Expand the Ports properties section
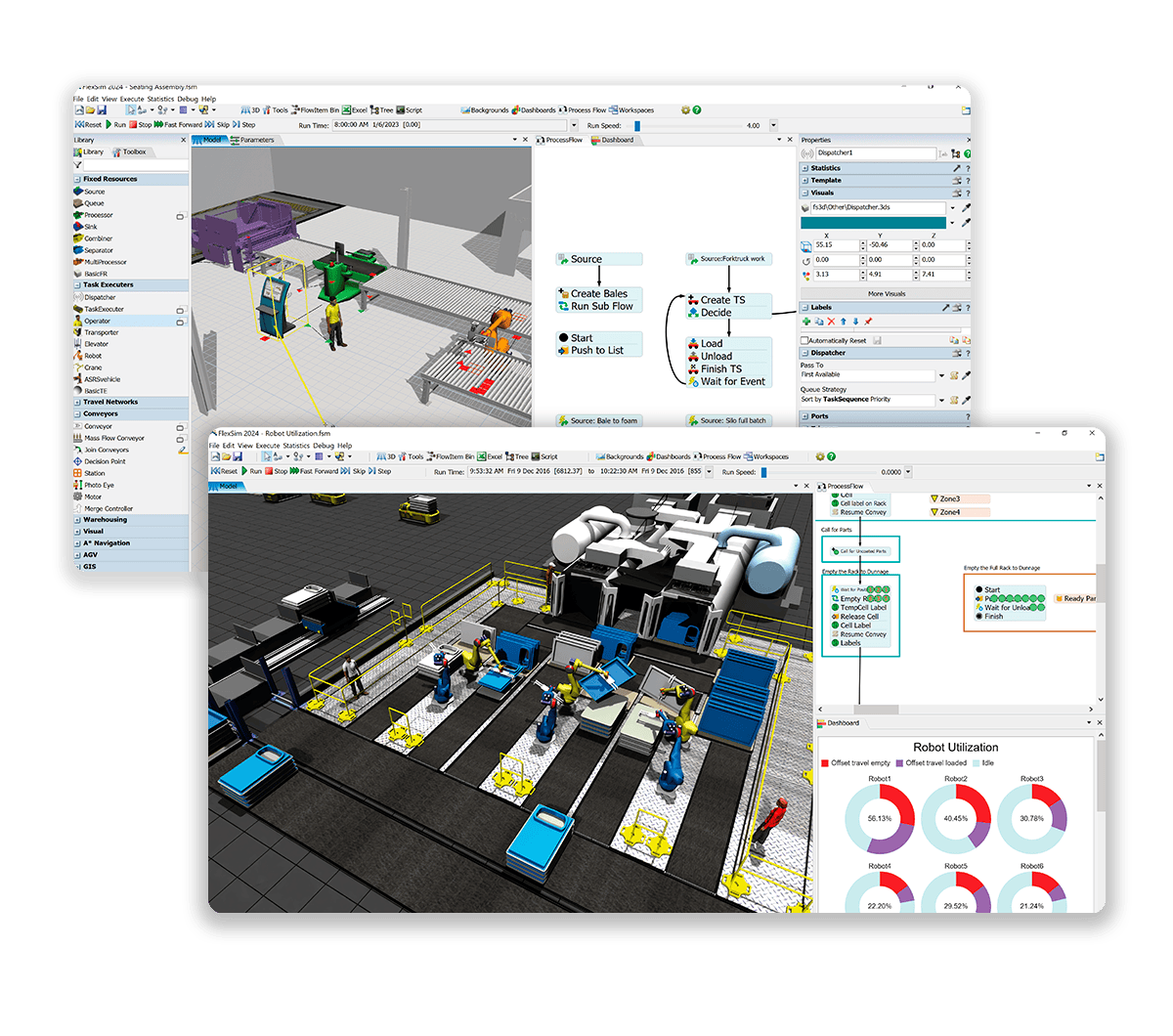 coord(805,416)
